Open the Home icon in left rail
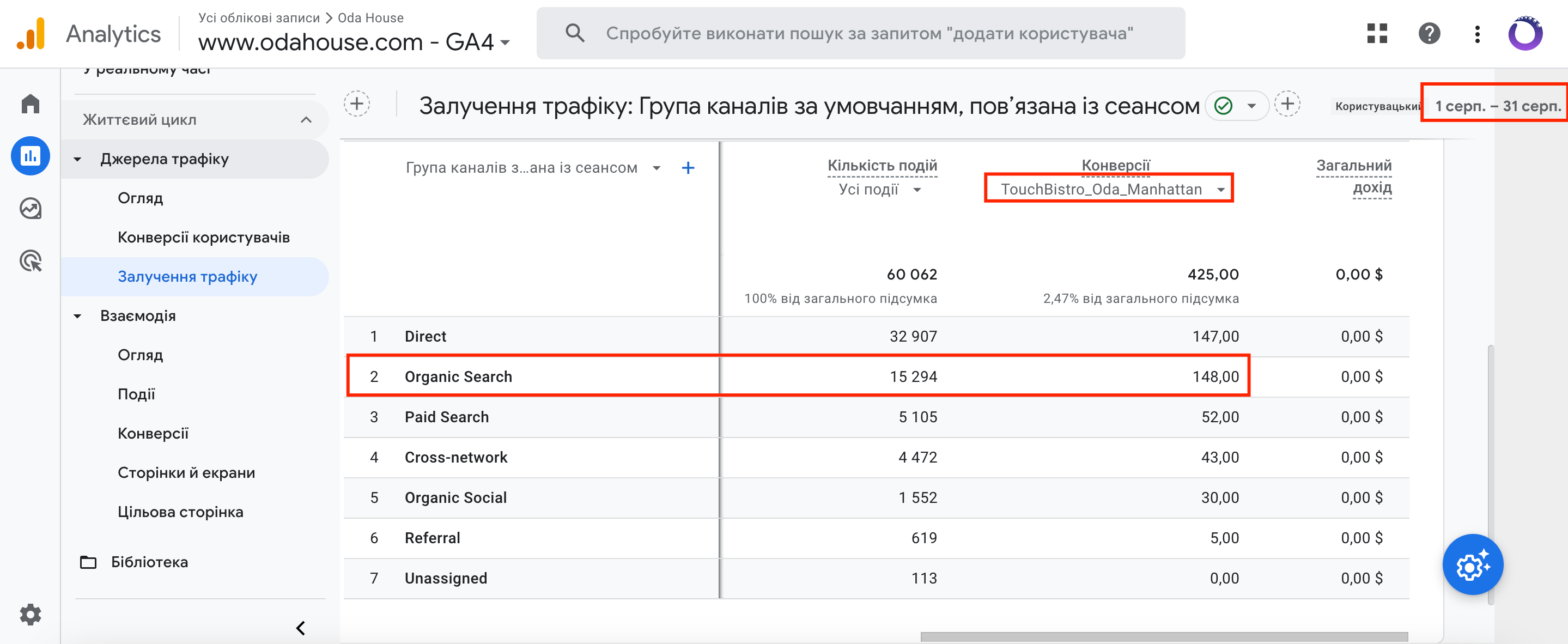The width and height of the screenshot is (1568, 644). point(31,104)
